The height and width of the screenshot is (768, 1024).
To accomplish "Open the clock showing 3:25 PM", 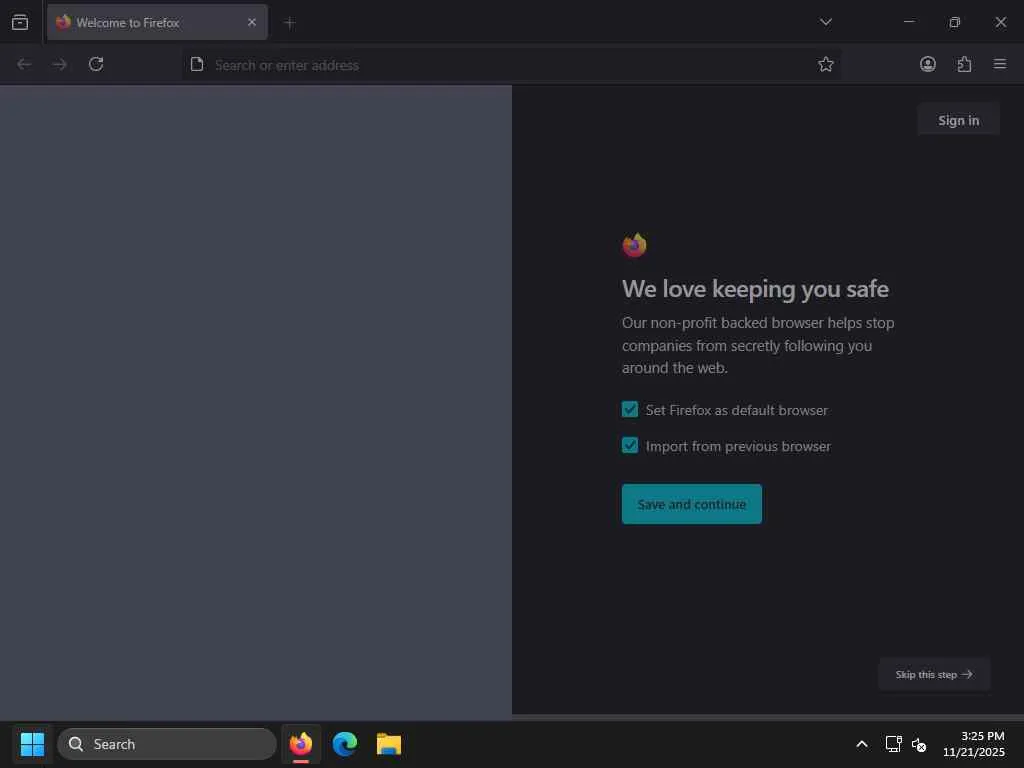I will 973,744.
